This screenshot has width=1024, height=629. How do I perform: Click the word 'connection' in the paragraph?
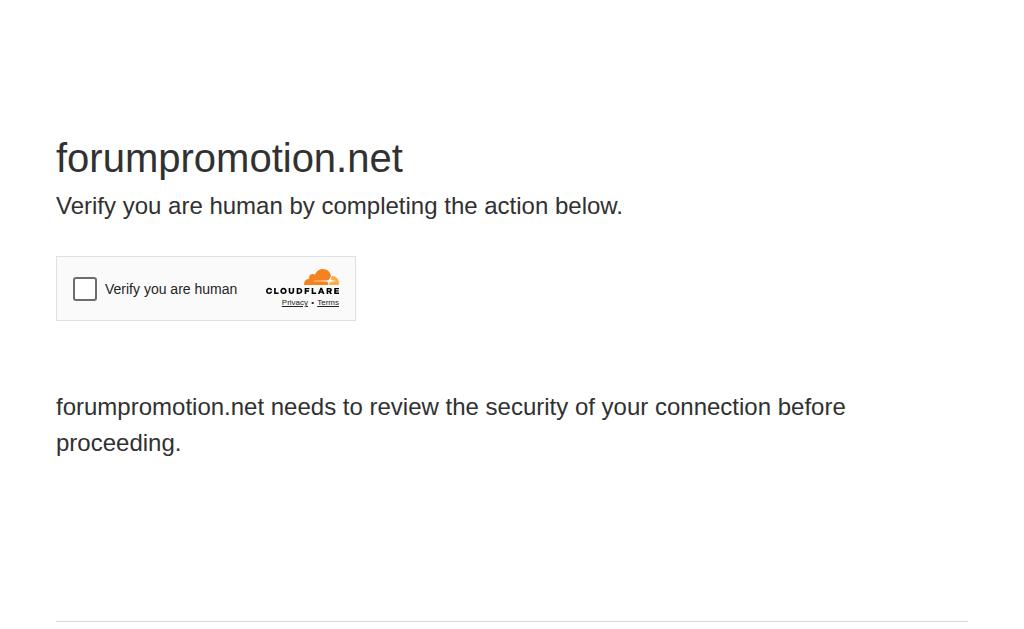(x=712, y=407)
